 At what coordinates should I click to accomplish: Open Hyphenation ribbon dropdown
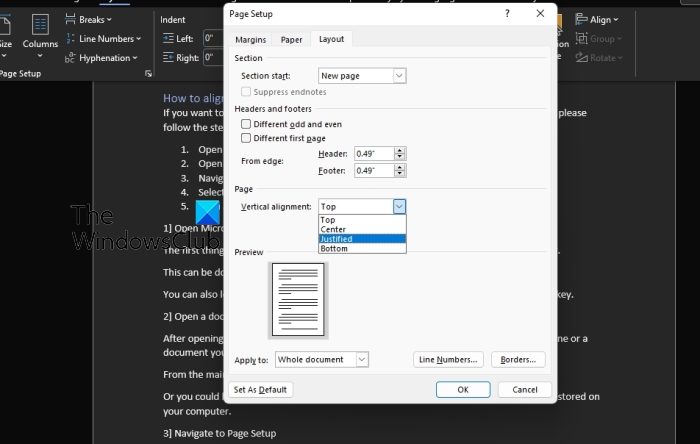(101, 58)
